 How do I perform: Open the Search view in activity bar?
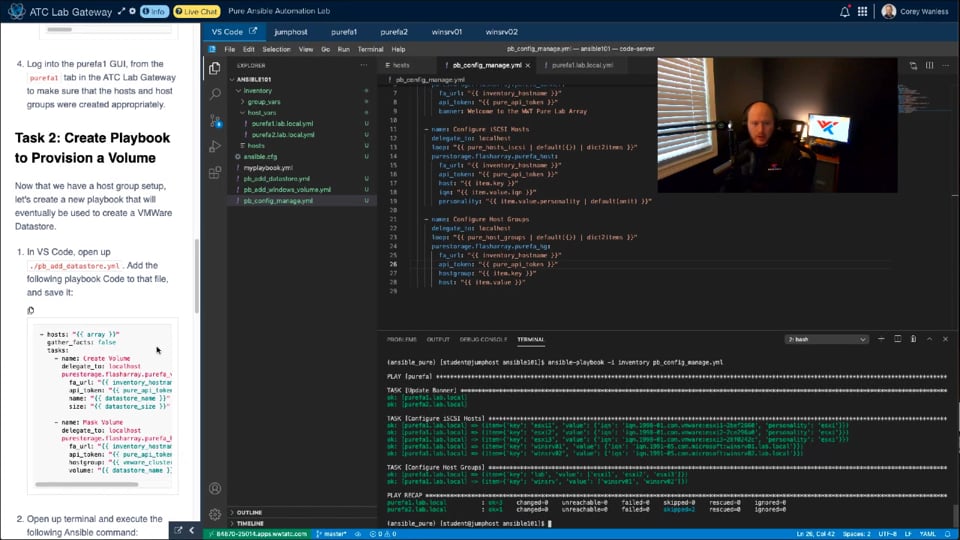point(215,94)
